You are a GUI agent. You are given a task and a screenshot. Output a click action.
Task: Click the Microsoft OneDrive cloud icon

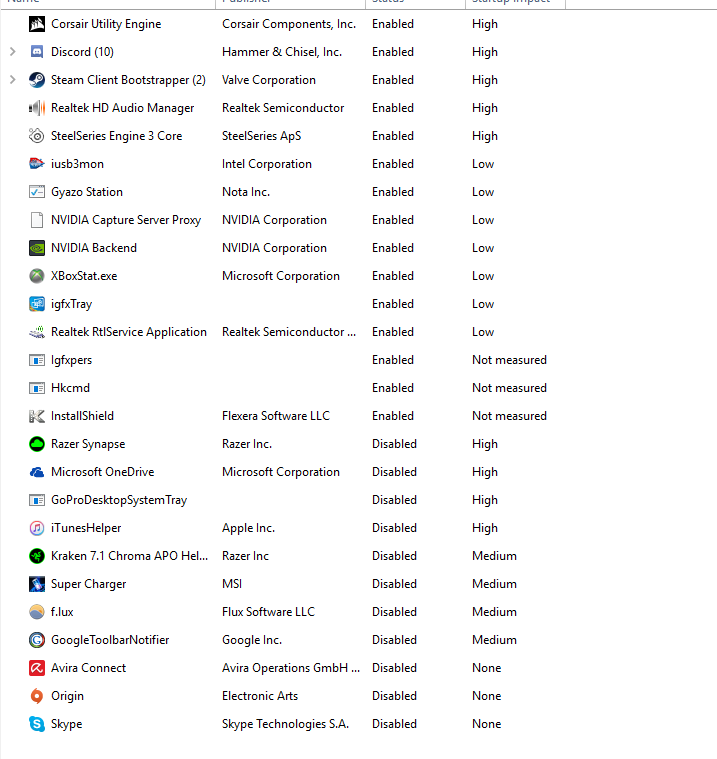click(x=37, y=472)
